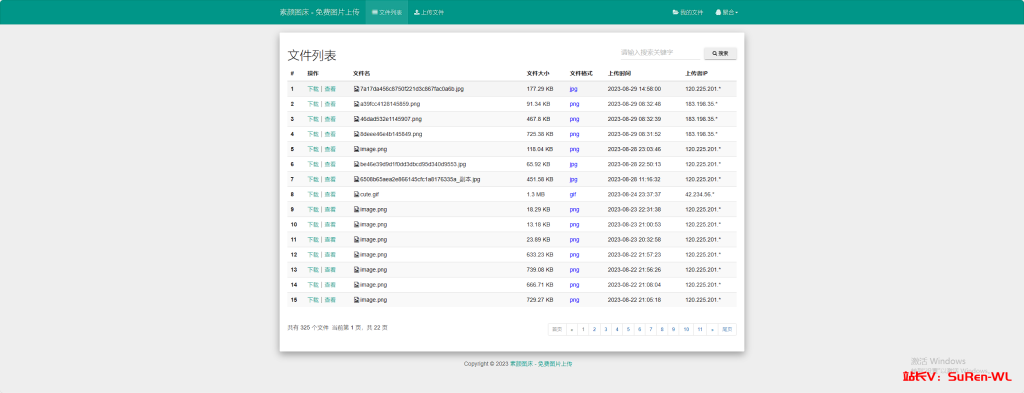Download a35fcc4128145859.png via 下载
This screenshot has height=393, width=1024.
[x=313, y=104]
